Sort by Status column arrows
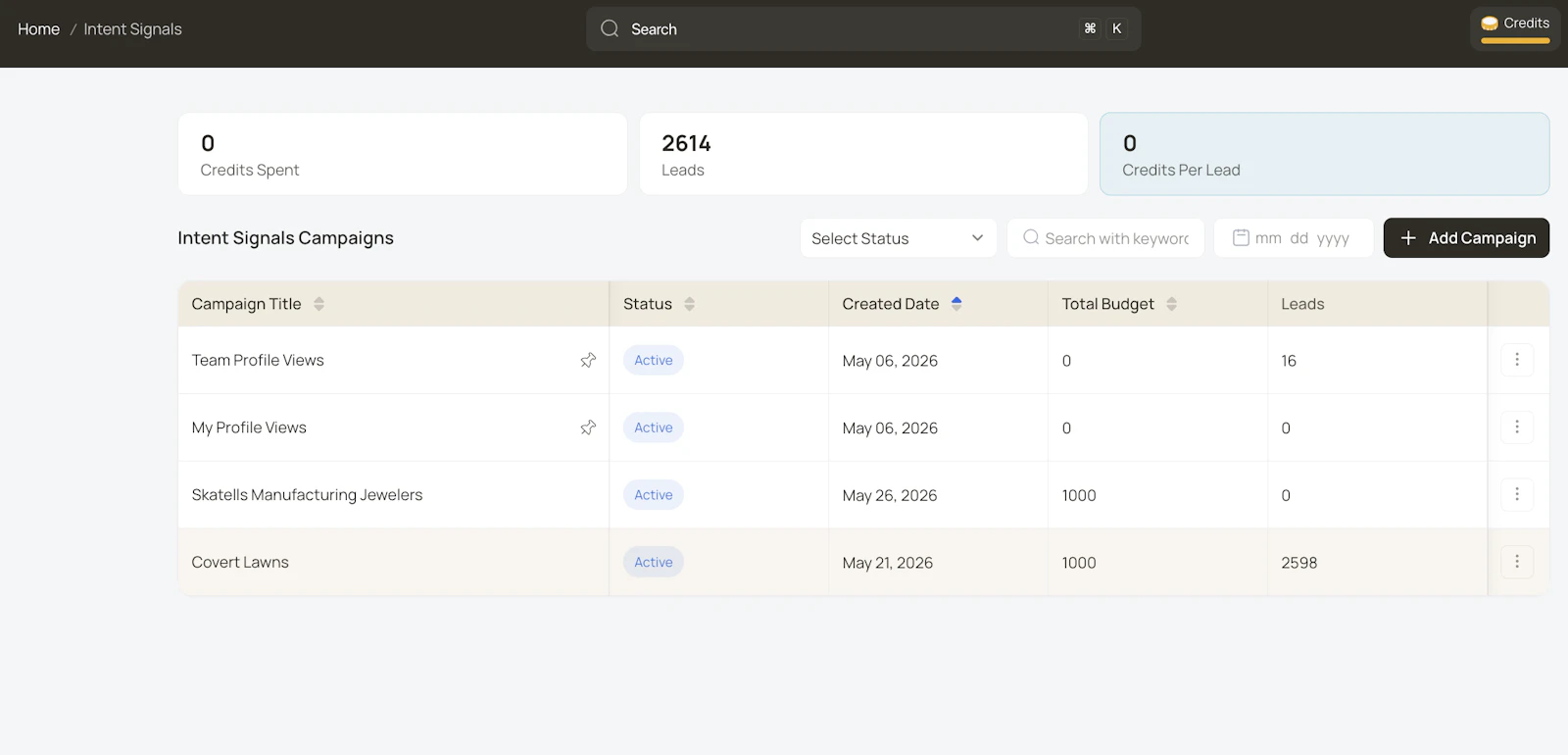 point(689,304)
